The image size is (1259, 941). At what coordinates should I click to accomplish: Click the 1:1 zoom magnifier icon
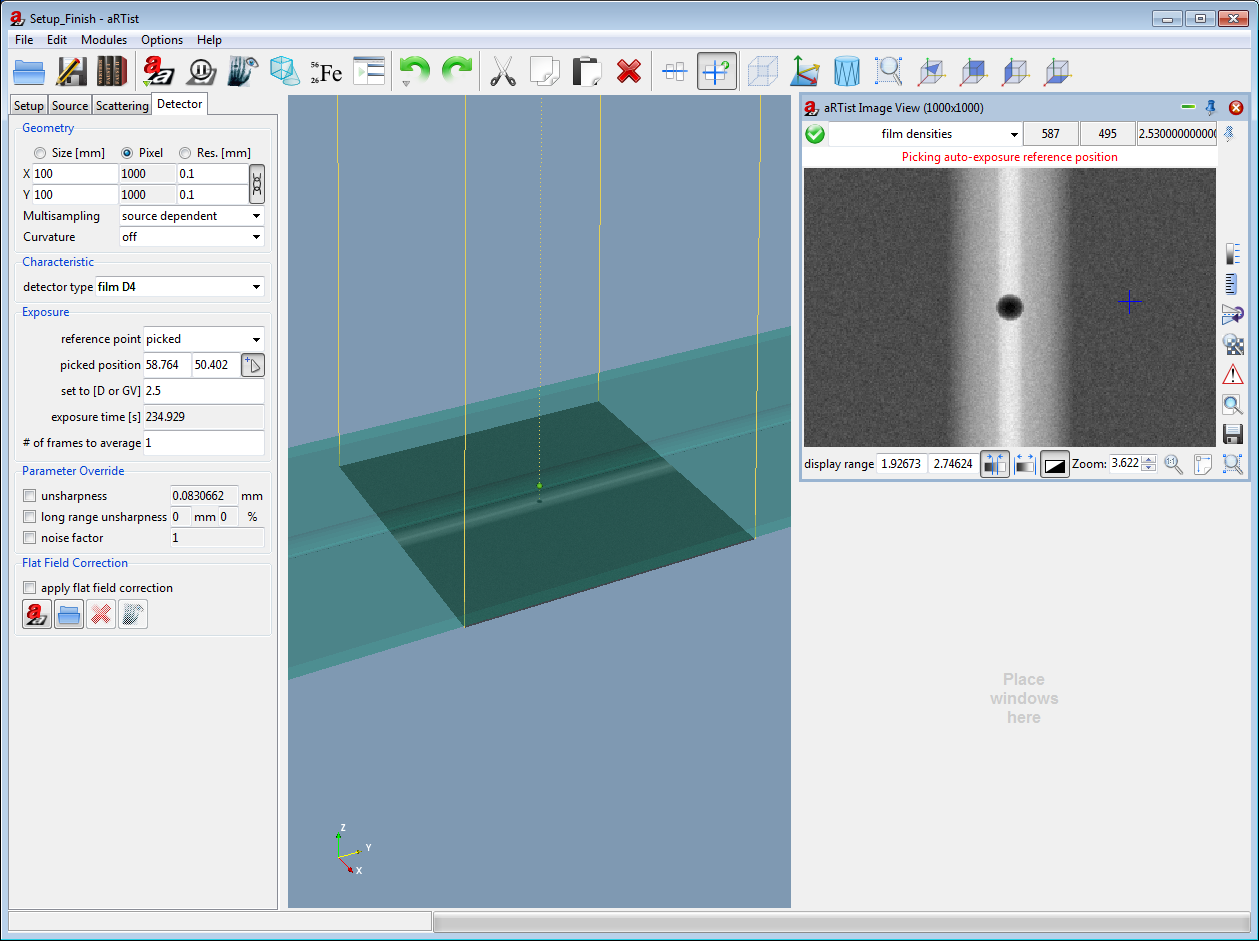[x=1173, y=464]
